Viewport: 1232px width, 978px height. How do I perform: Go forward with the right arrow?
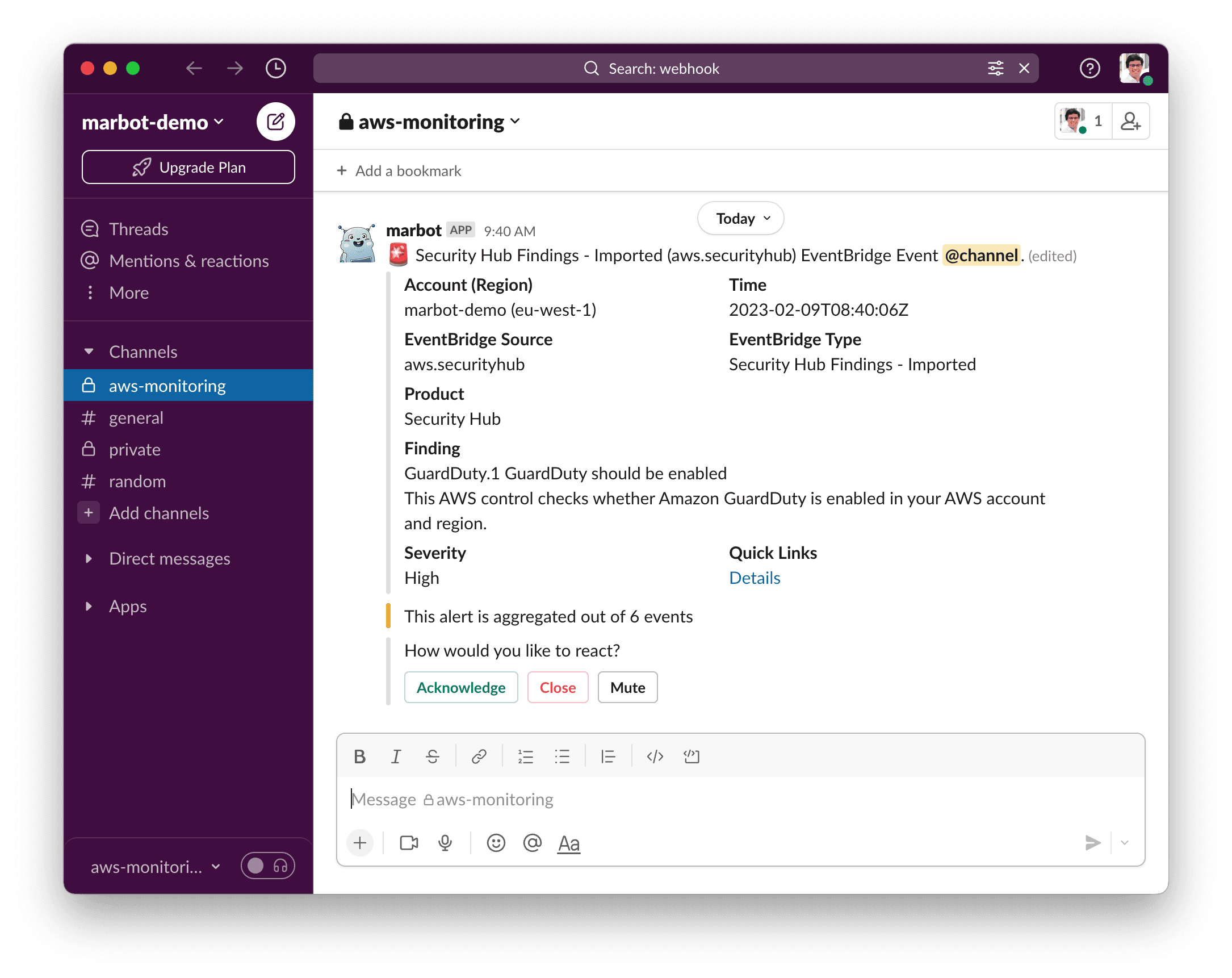click(234, 69)
